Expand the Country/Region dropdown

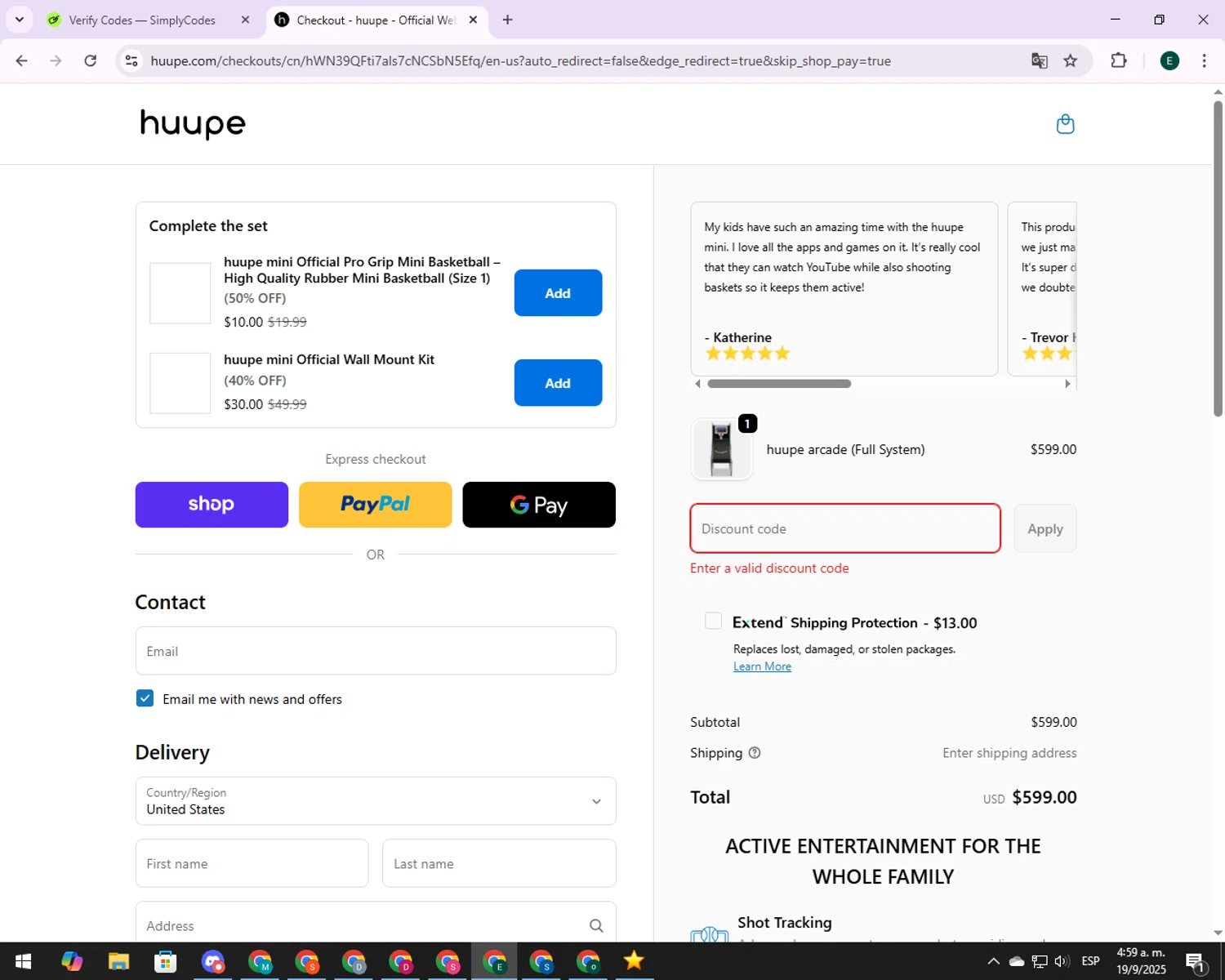376,801
